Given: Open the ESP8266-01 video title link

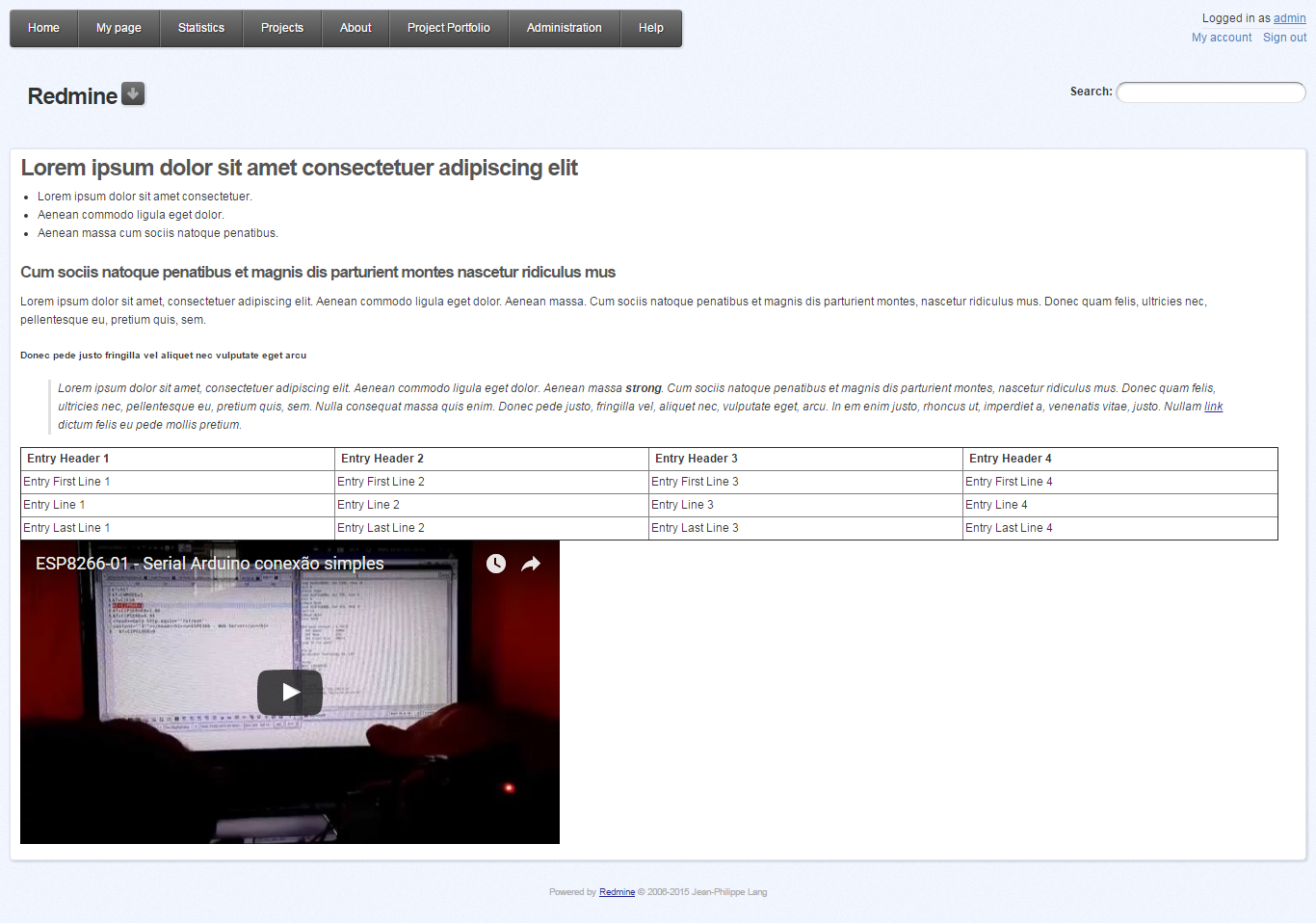Looking at the screenshot, I should coord(210,564).
